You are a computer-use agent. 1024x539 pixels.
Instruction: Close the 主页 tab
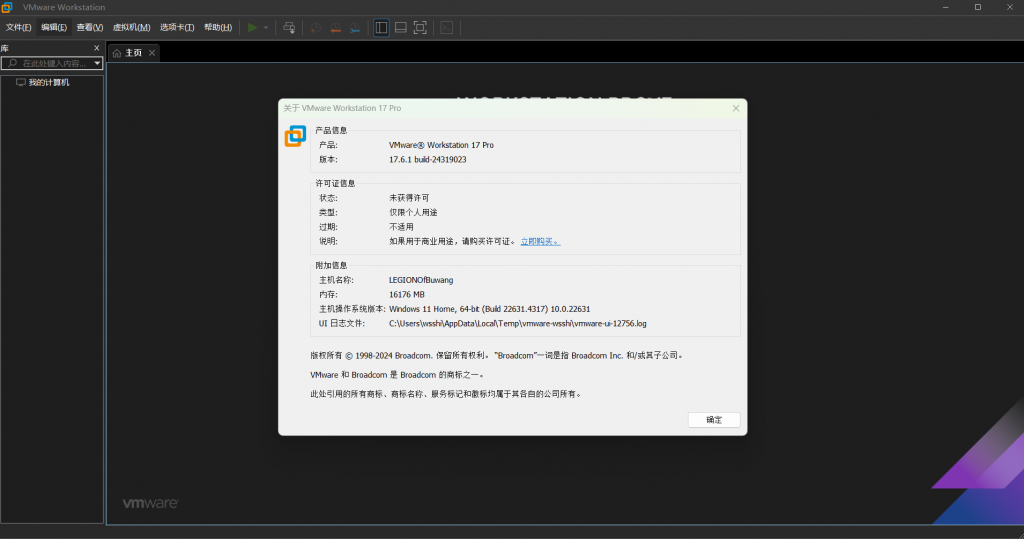coord(152,53)
